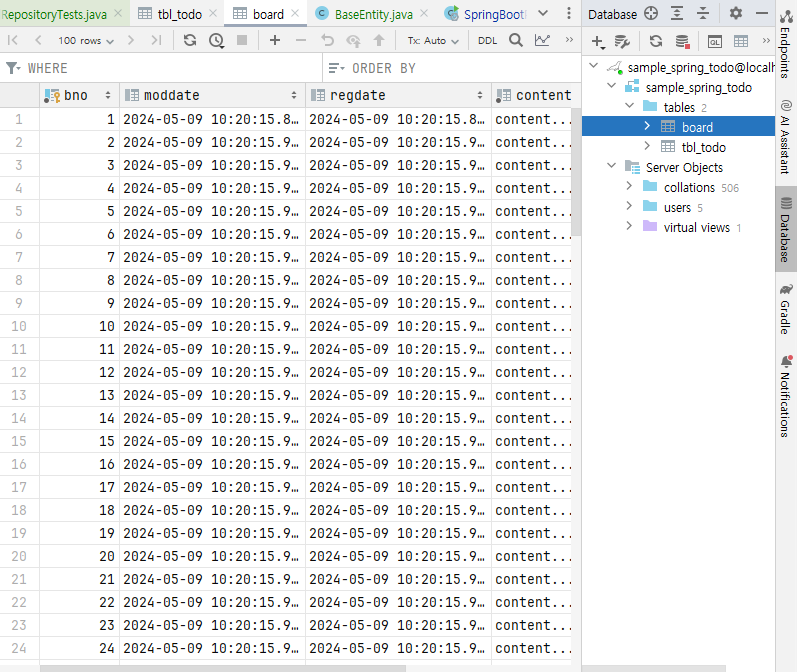The width and height of the screenshot is (797, 672).
Task: Close the BaseEntity.java tab
Action: click(x=424, y=14)
